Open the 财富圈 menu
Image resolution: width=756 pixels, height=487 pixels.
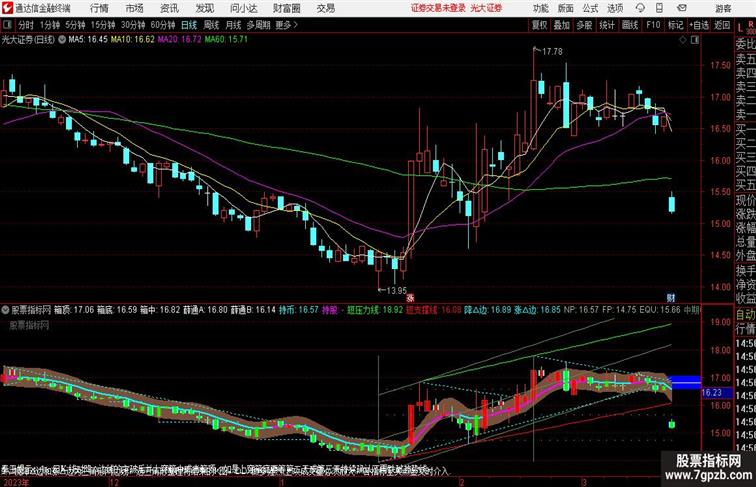[x=286, y=8]
